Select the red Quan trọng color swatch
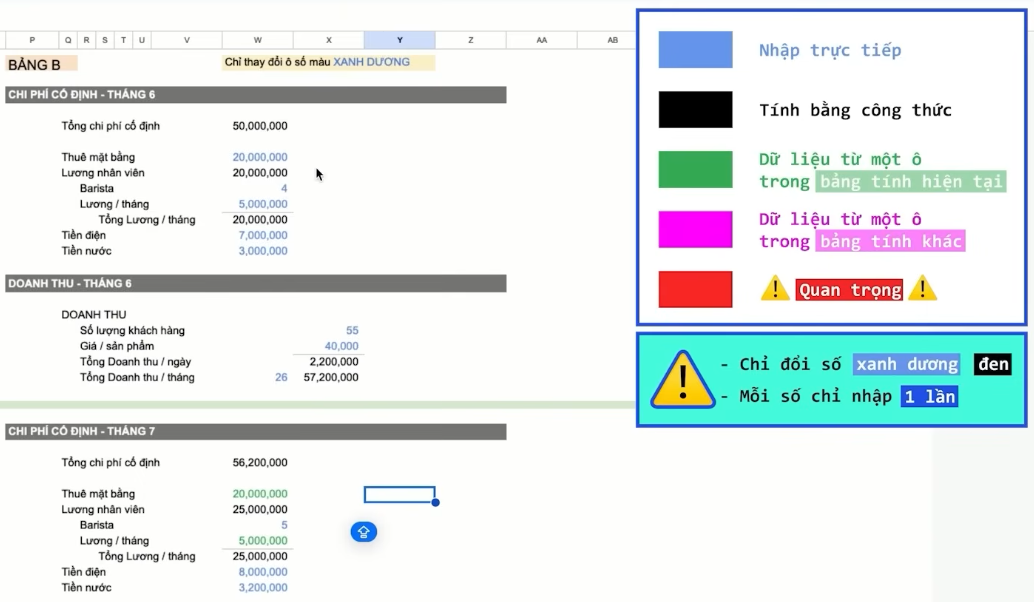The width and height of the screenshot is (1034, 602). tap(695, 289)
